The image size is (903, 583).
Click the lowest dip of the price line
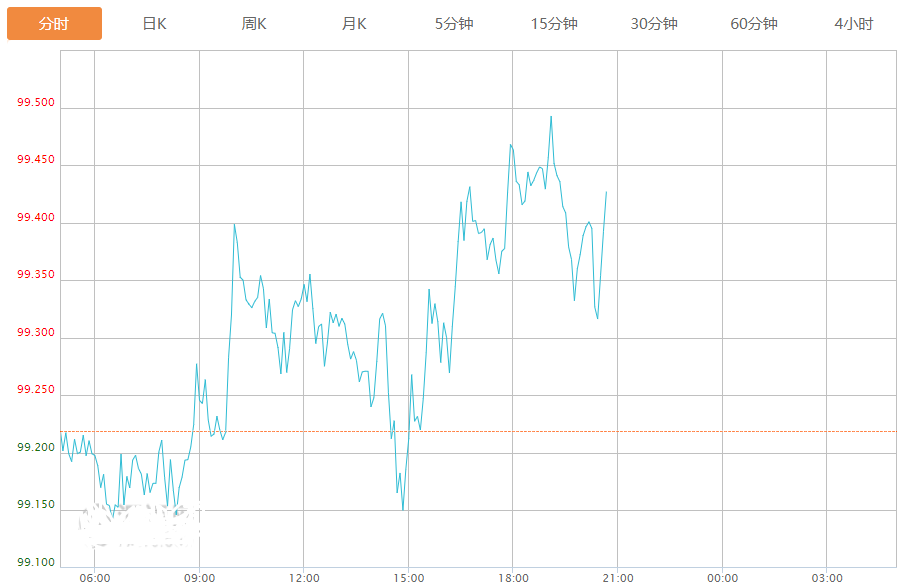pos(403,510)
